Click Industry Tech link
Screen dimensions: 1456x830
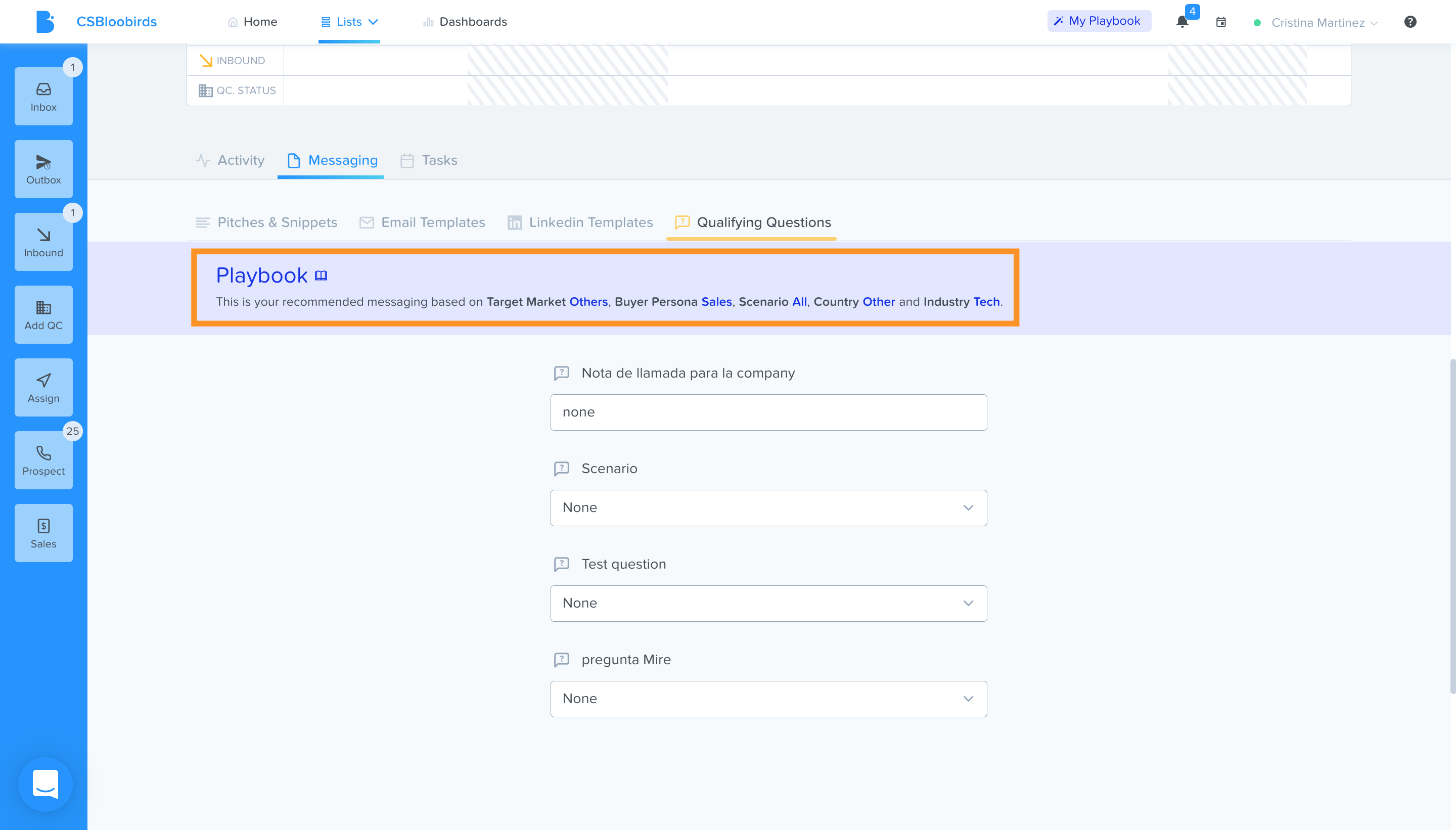point(986,302)
